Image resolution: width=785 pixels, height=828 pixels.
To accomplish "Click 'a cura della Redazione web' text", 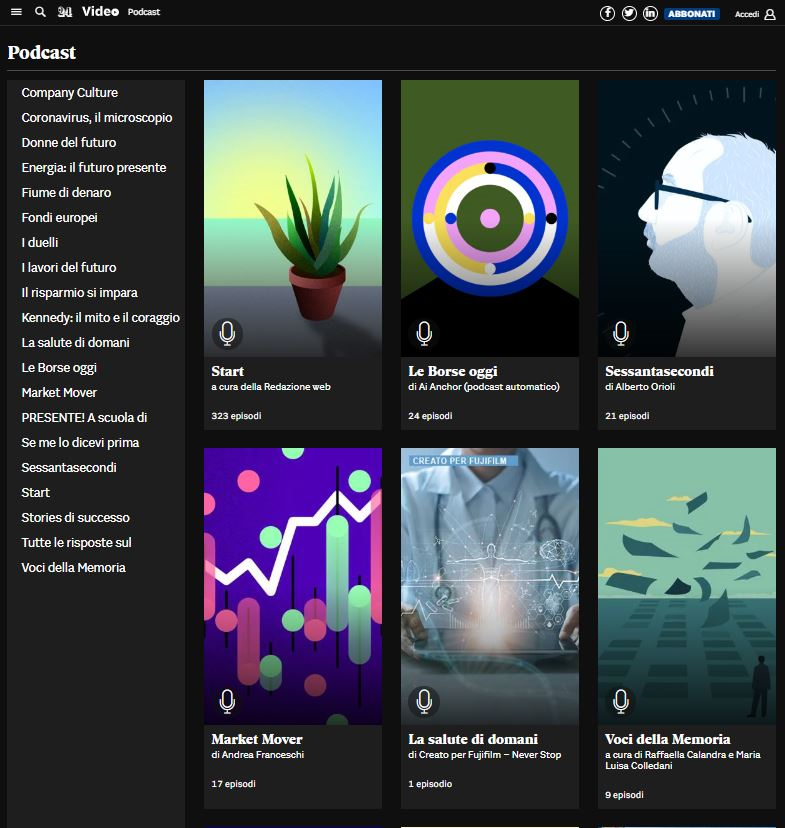I will coord(271,387).
